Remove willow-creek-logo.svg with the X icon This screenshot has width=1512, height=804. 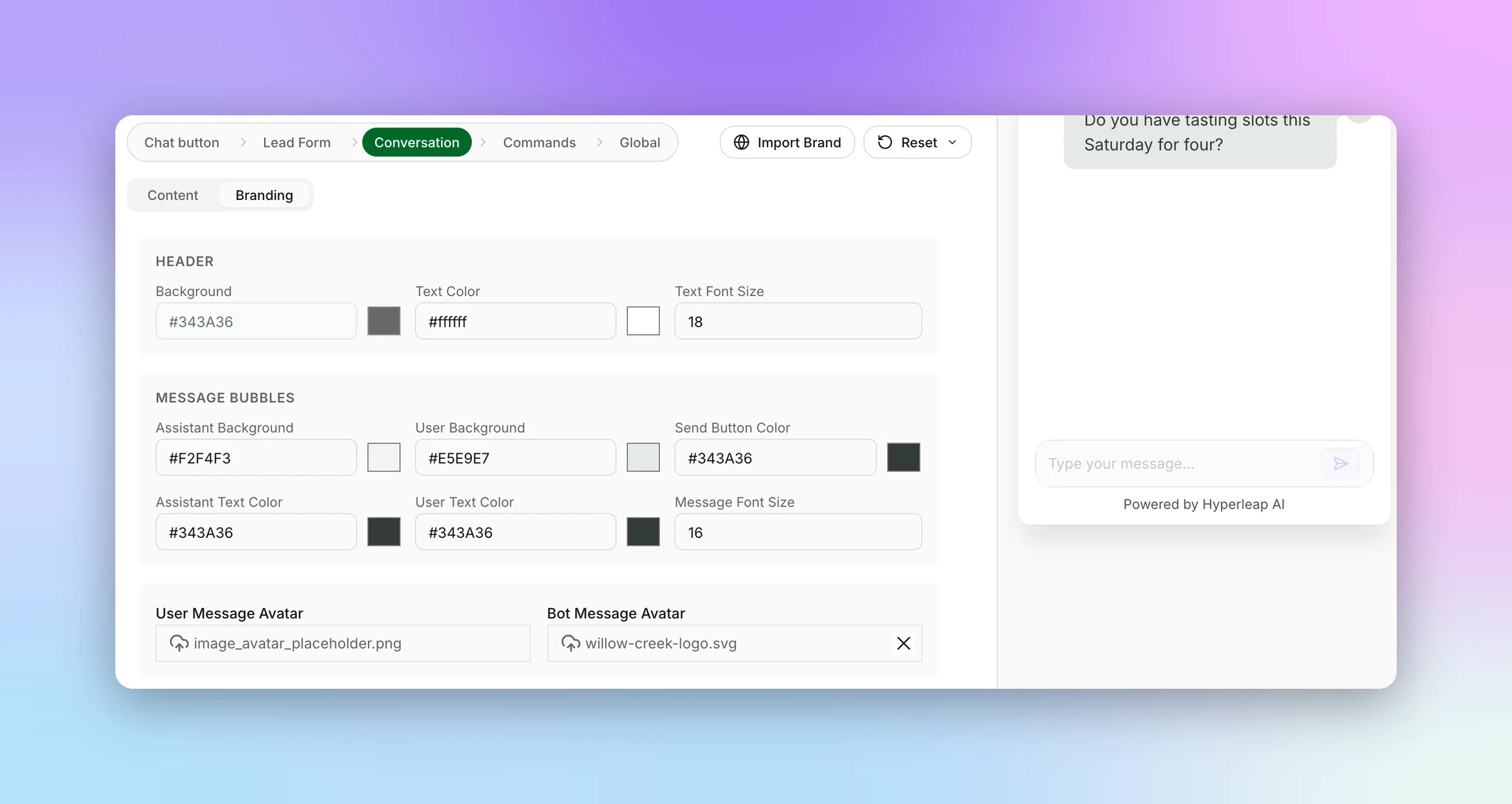pyautogui.click(x=903, y=643)
